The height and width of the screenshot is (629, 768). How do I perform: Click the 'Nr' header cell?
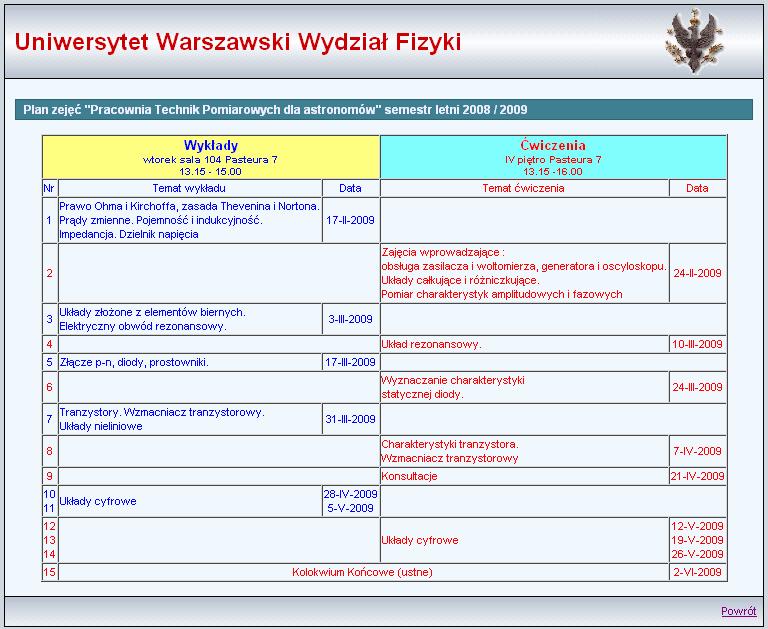pyautogui.click(x=49, y=188)
